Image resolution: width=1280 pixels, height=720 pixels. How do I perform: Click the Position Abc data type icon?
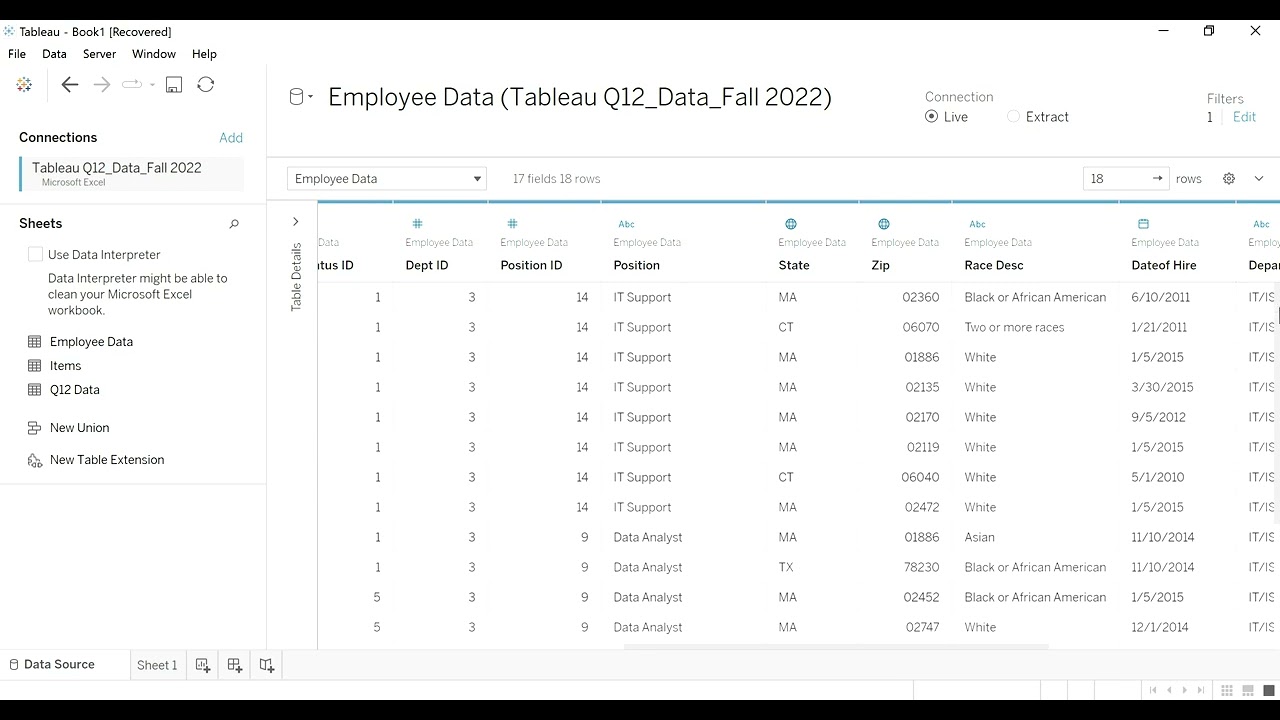click(x=626, y=224)
